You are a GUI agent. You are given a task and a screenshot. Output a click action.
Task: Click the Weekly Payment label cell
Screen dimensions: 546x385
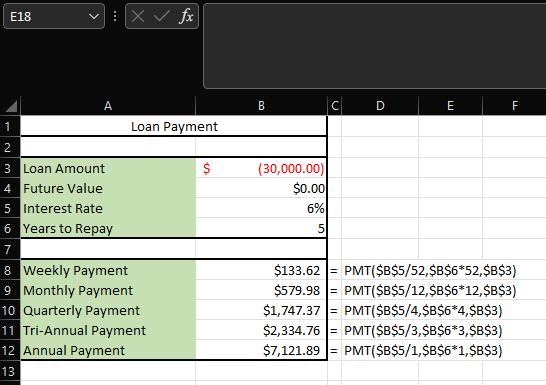pyautogui.click(x=108, y=270)
